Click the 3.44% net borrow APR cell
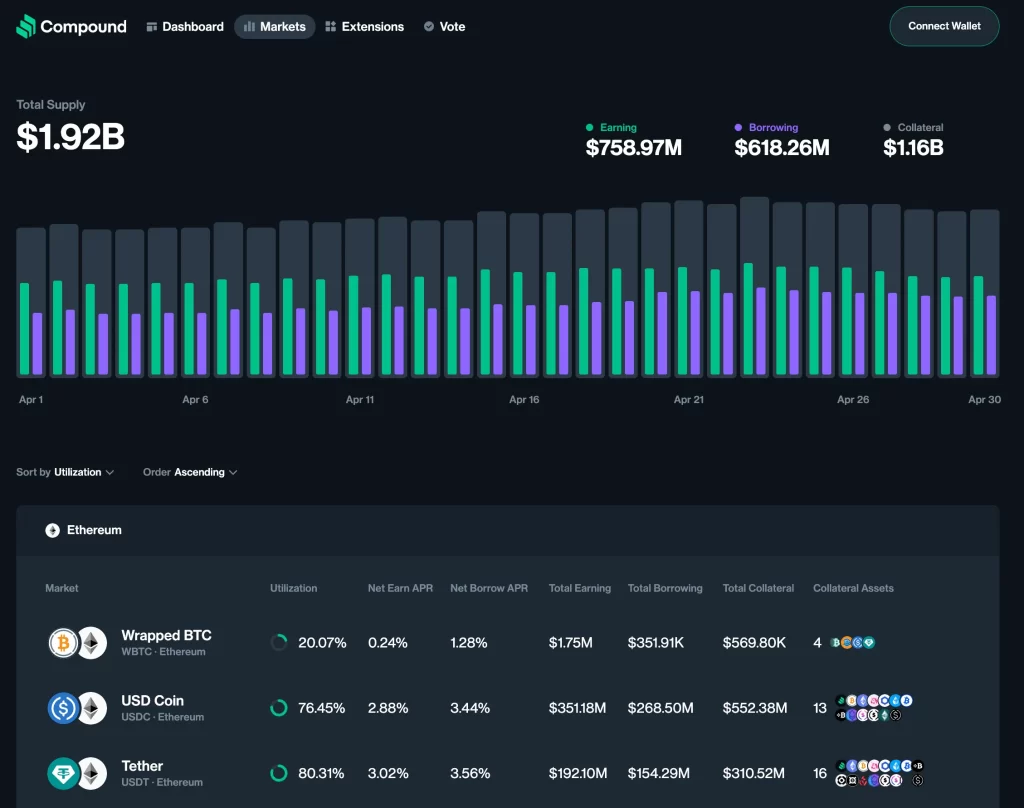 (x=470, y=708)
